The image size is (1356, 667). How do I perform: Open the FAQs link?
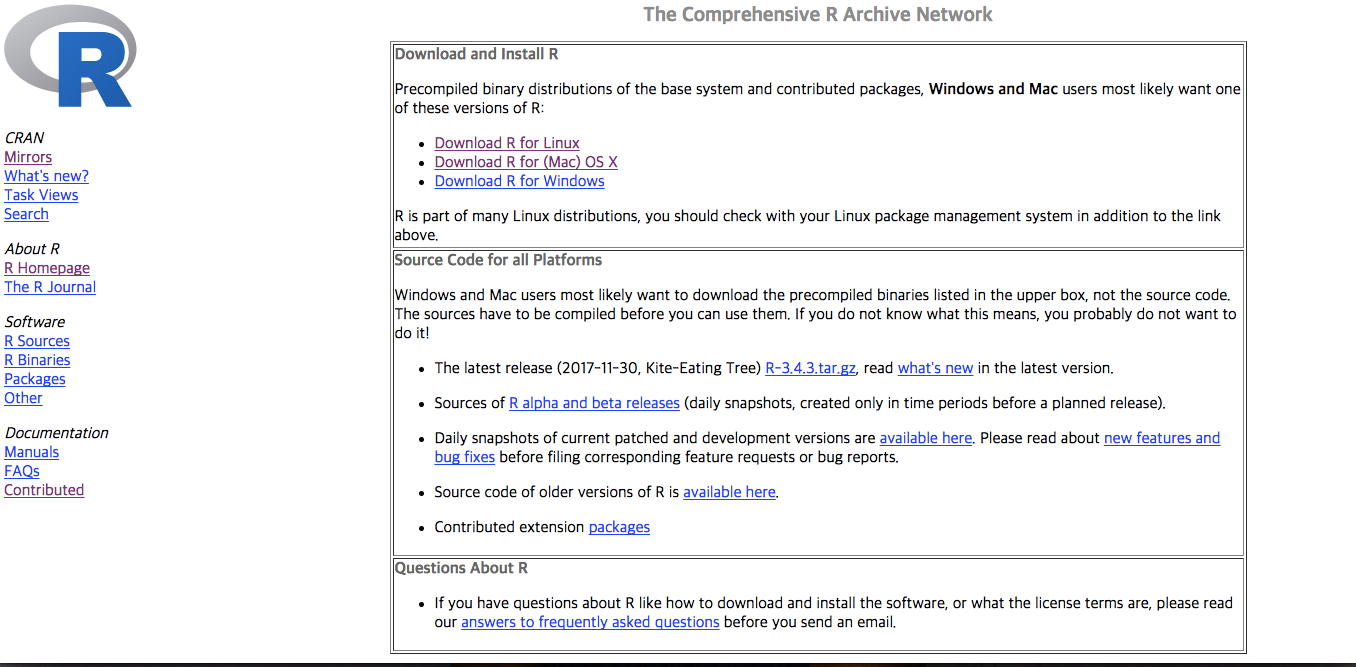22,471
